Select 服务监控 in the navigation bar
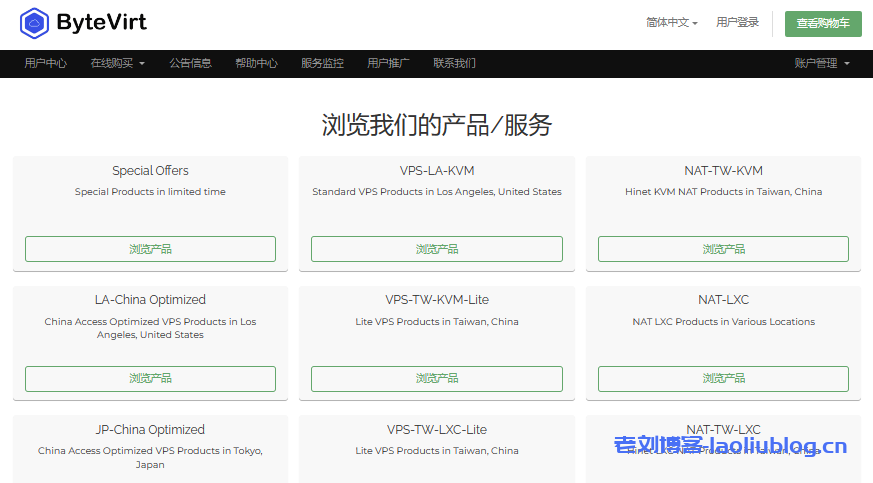 pos(322,63)
